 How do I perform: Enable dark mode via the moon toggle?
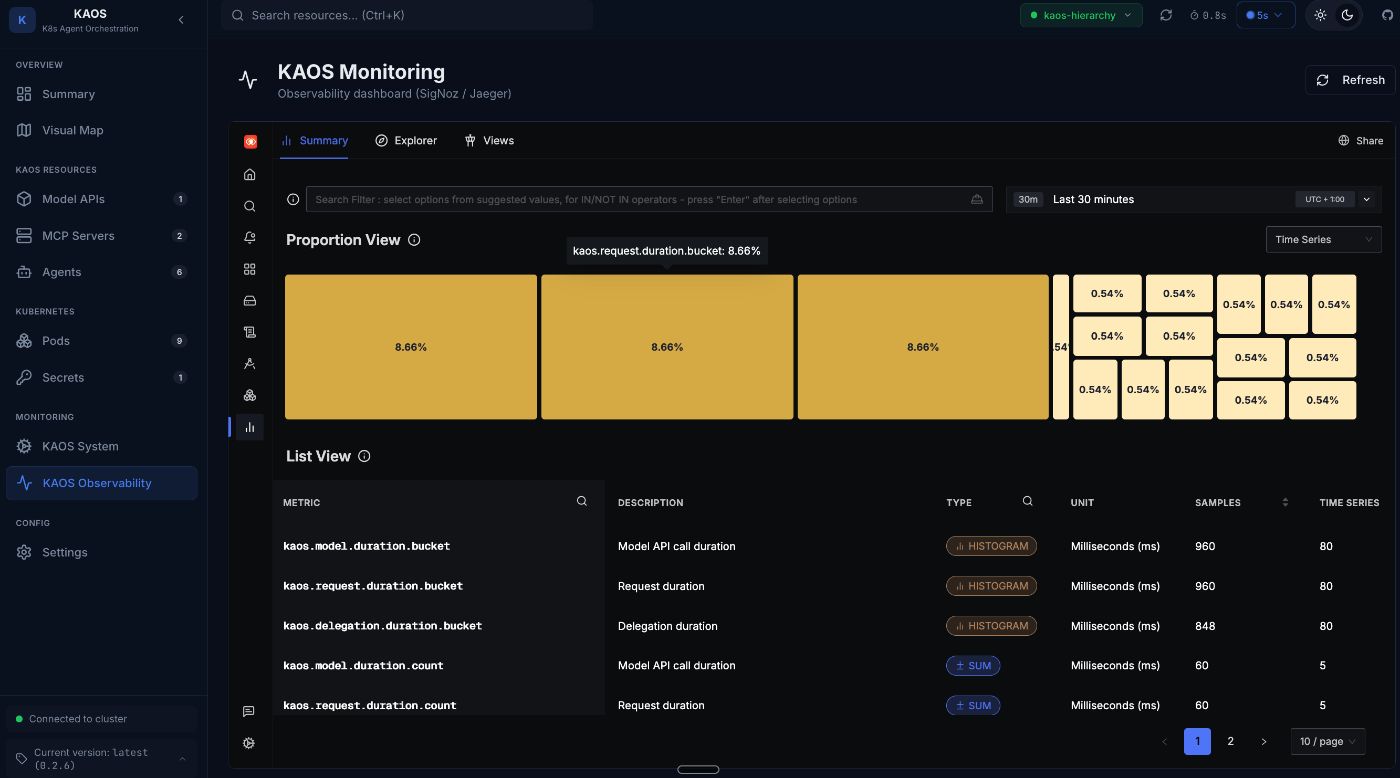[x=1347, y=15]
